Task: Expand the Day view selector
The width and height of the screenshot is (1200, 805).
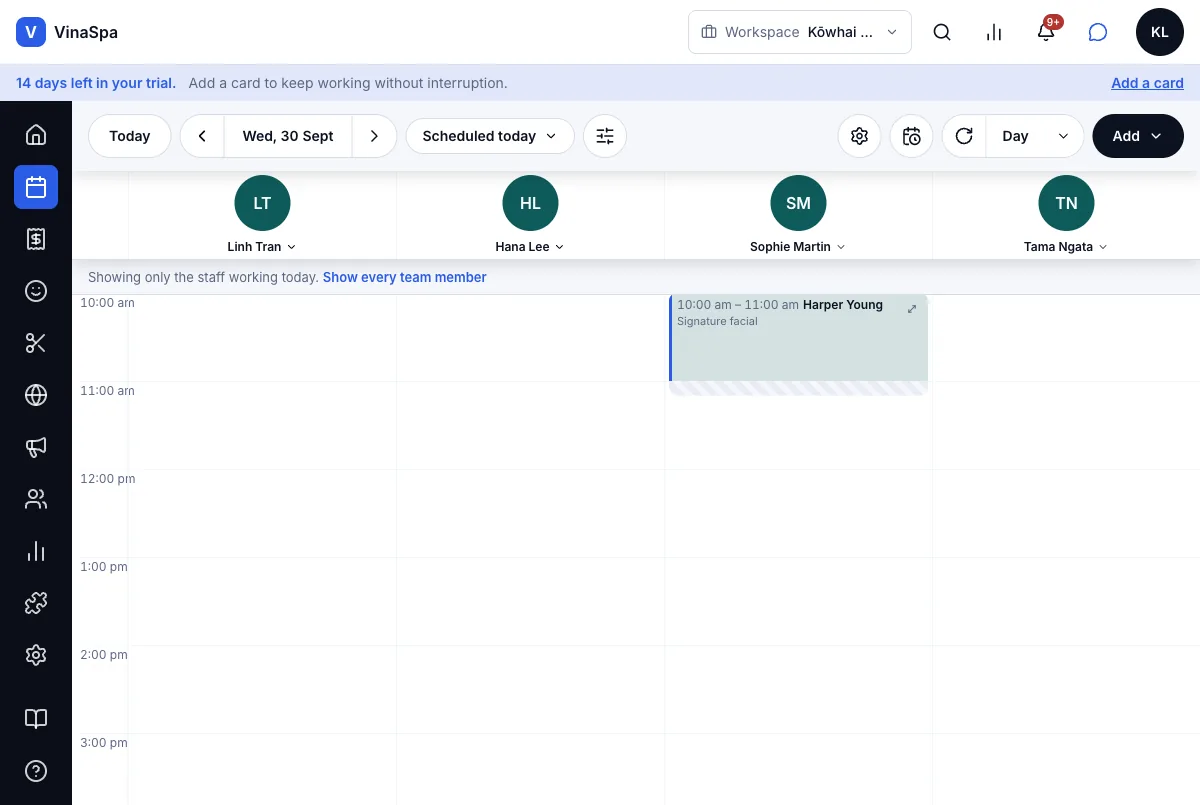Action: tap(1035, 136)
